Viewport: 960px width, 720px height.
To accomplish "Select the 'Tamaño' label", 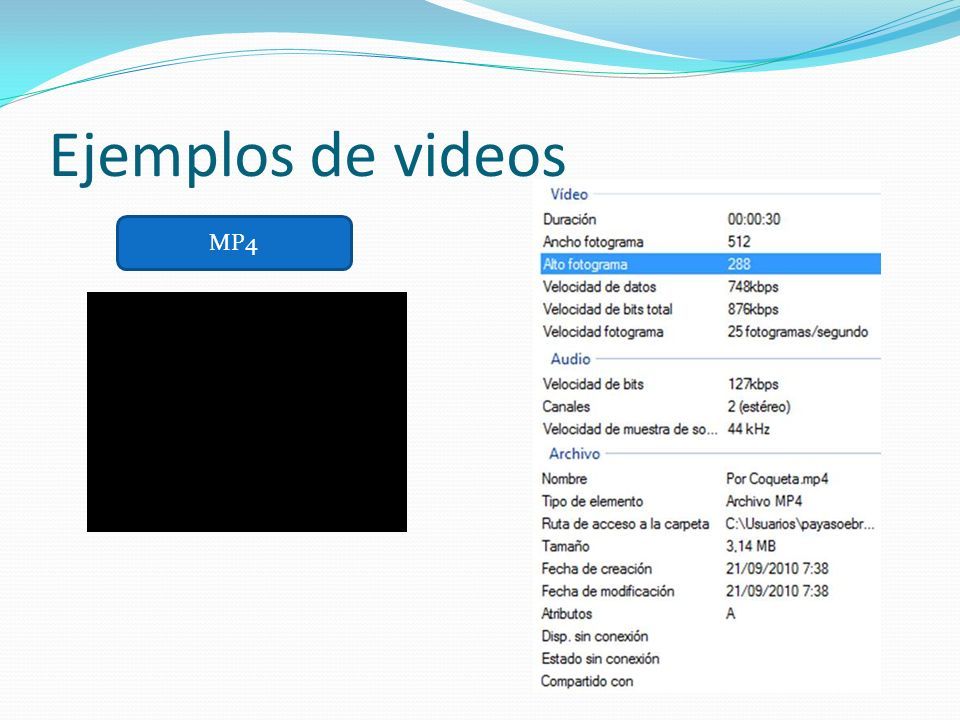I will (566, 546).
